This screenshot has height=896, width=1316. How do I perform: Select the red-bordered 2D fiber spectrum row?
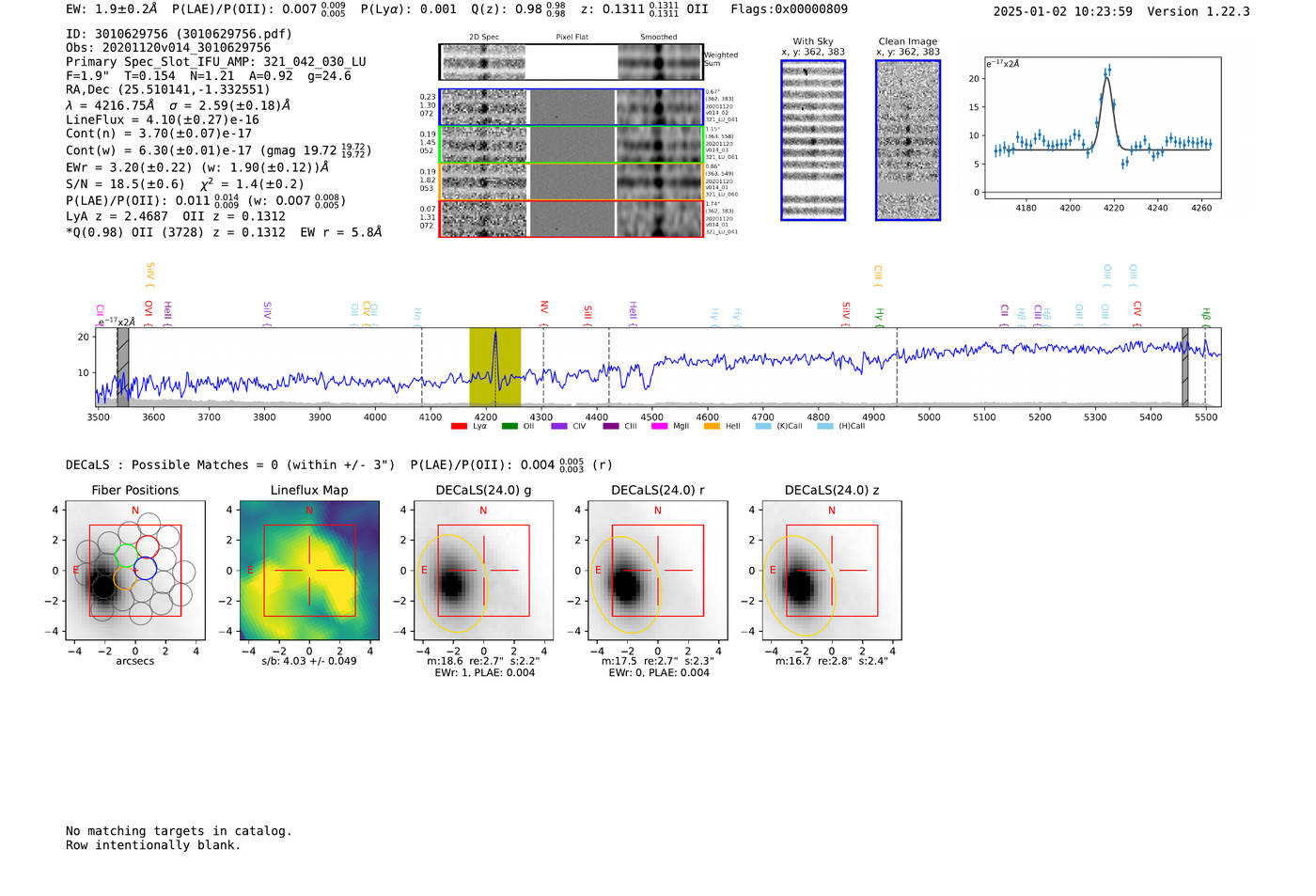[571, 218]
